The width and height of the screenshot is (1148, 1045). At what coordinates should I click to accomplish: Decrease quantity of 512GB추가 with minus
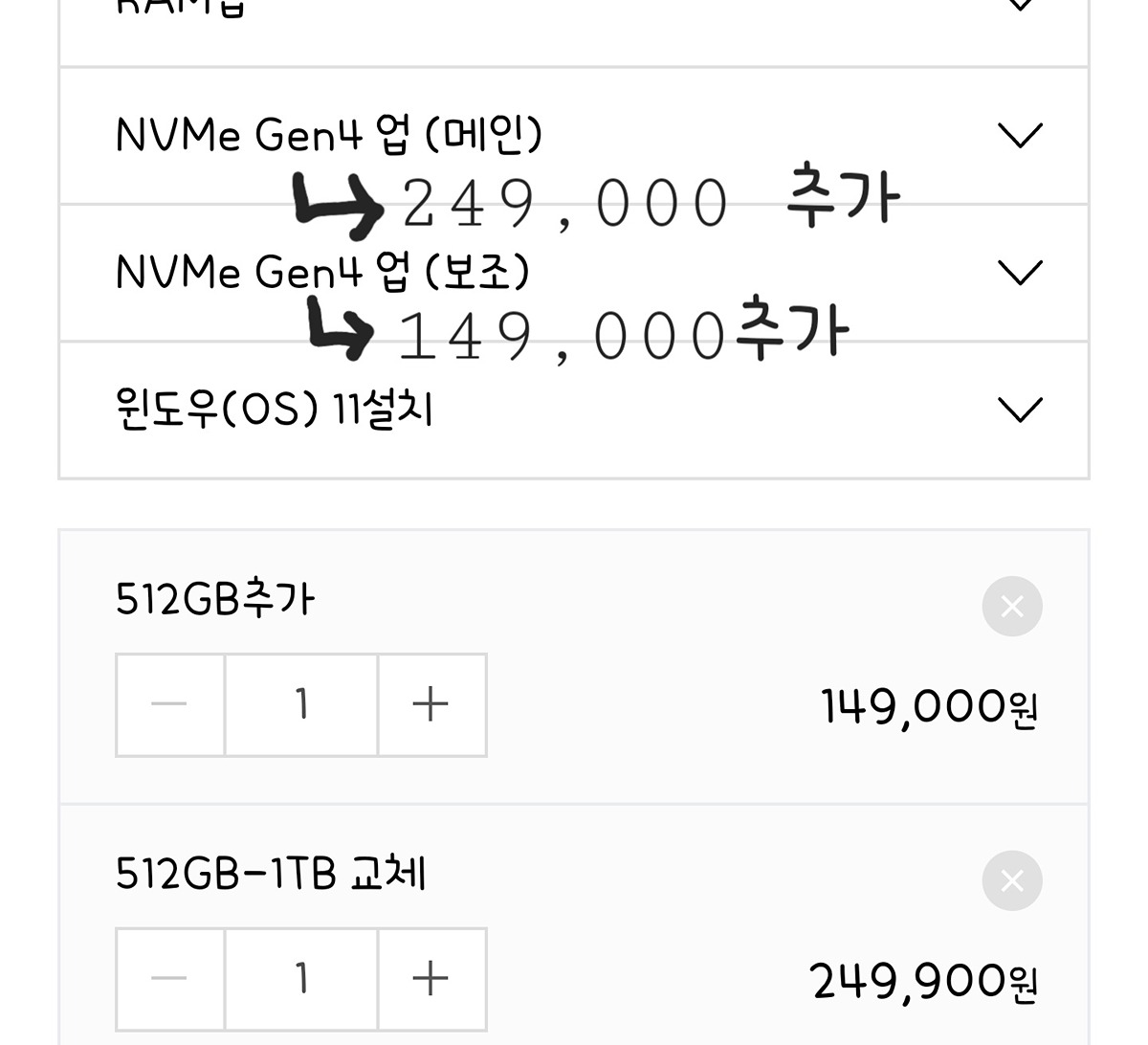(x=169, y=705)
